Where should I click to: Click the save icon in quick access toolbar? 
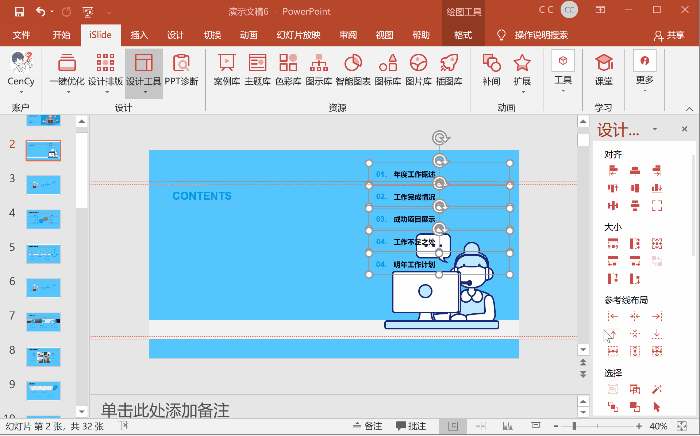pos(15,11)
